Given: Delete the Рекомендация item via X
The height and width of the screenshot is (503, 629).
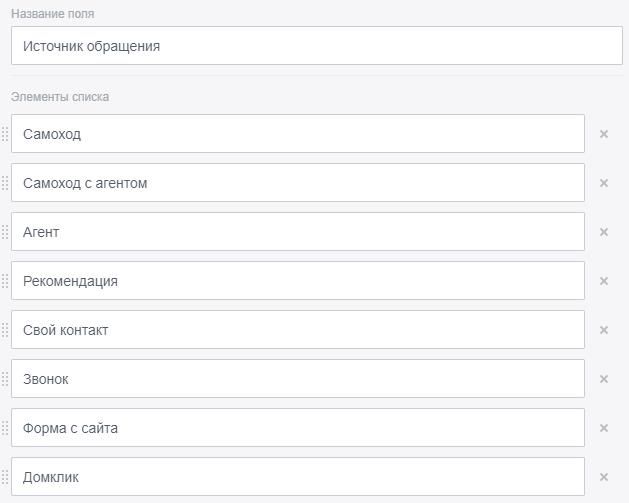Looking at the screenshot, I should [x=604, y=281].
